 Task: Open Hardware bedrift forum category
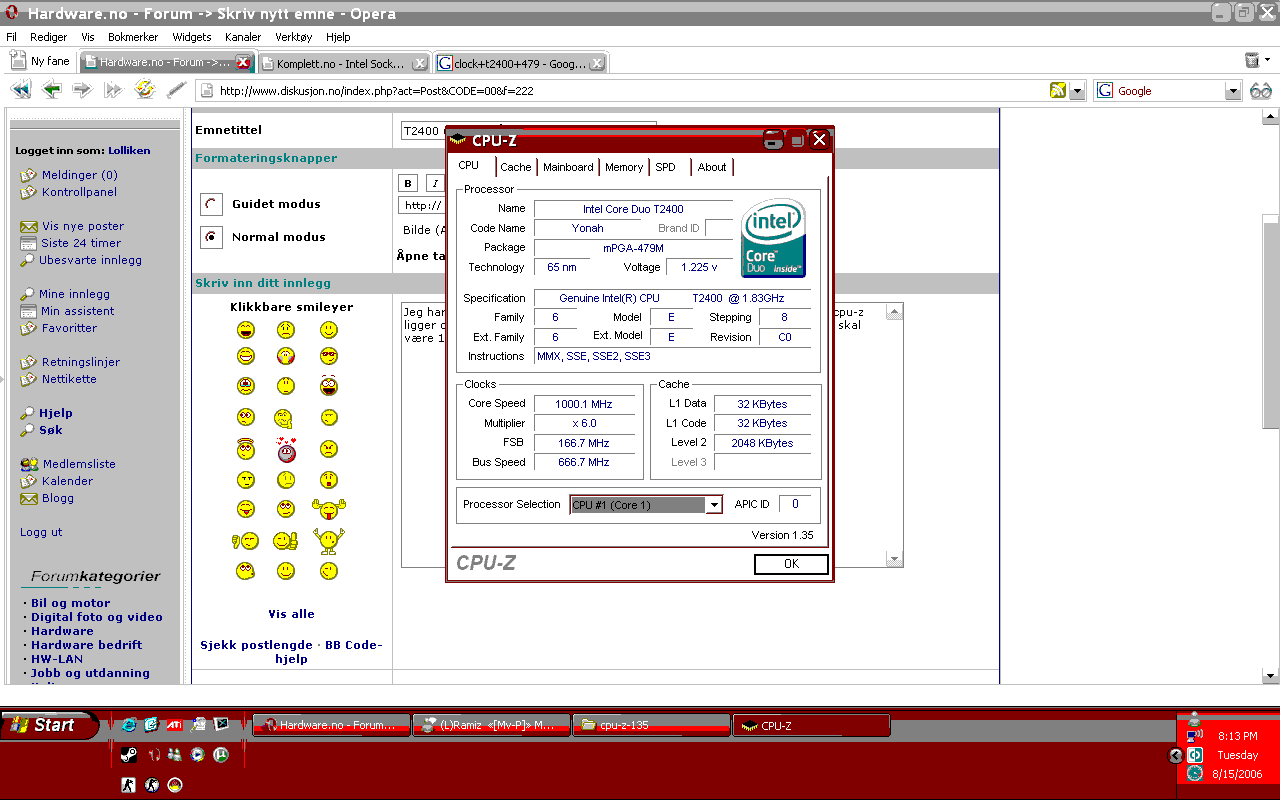coord(87,645)
